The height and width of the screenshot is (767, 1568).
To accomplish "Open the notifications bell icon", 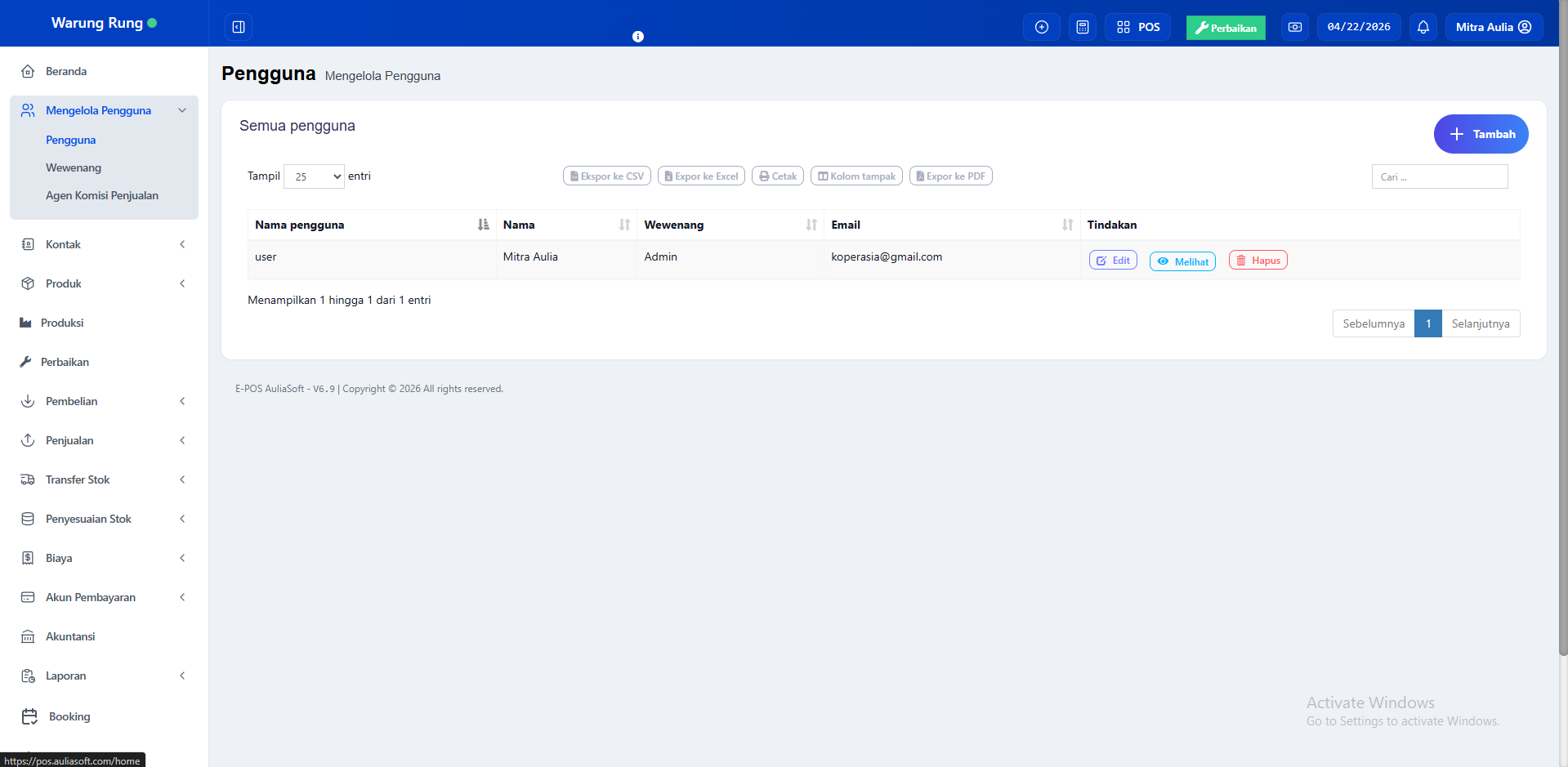I will [x=1423, y=27].
